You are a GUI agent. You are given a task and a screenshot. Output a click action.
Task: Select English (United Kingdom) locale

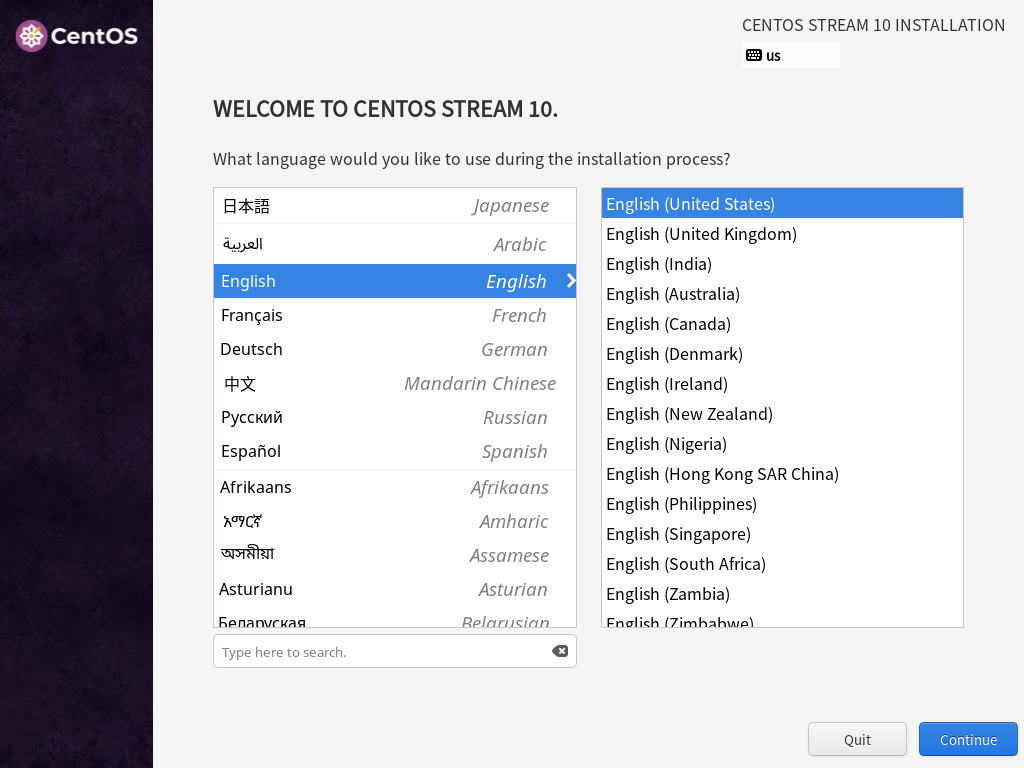pyautogui.click(x=782, y=234)
